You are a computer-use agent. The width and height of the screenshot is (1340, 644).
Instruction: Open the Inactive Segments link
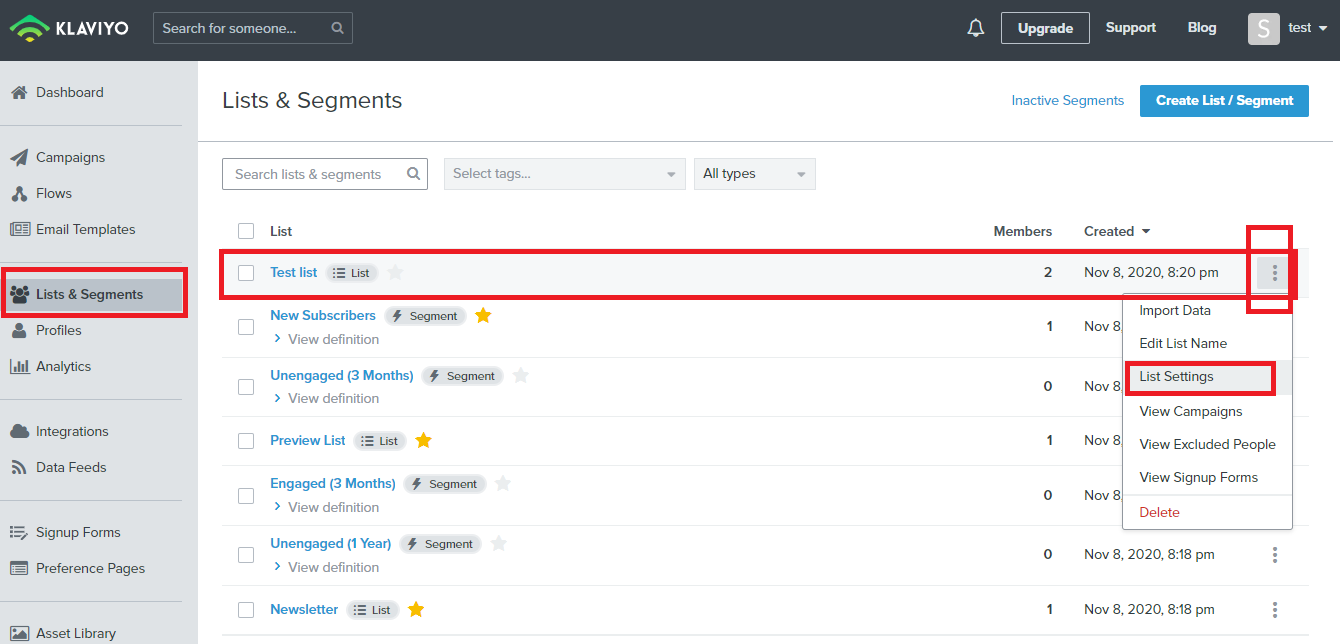click(x=1067, y=100)
